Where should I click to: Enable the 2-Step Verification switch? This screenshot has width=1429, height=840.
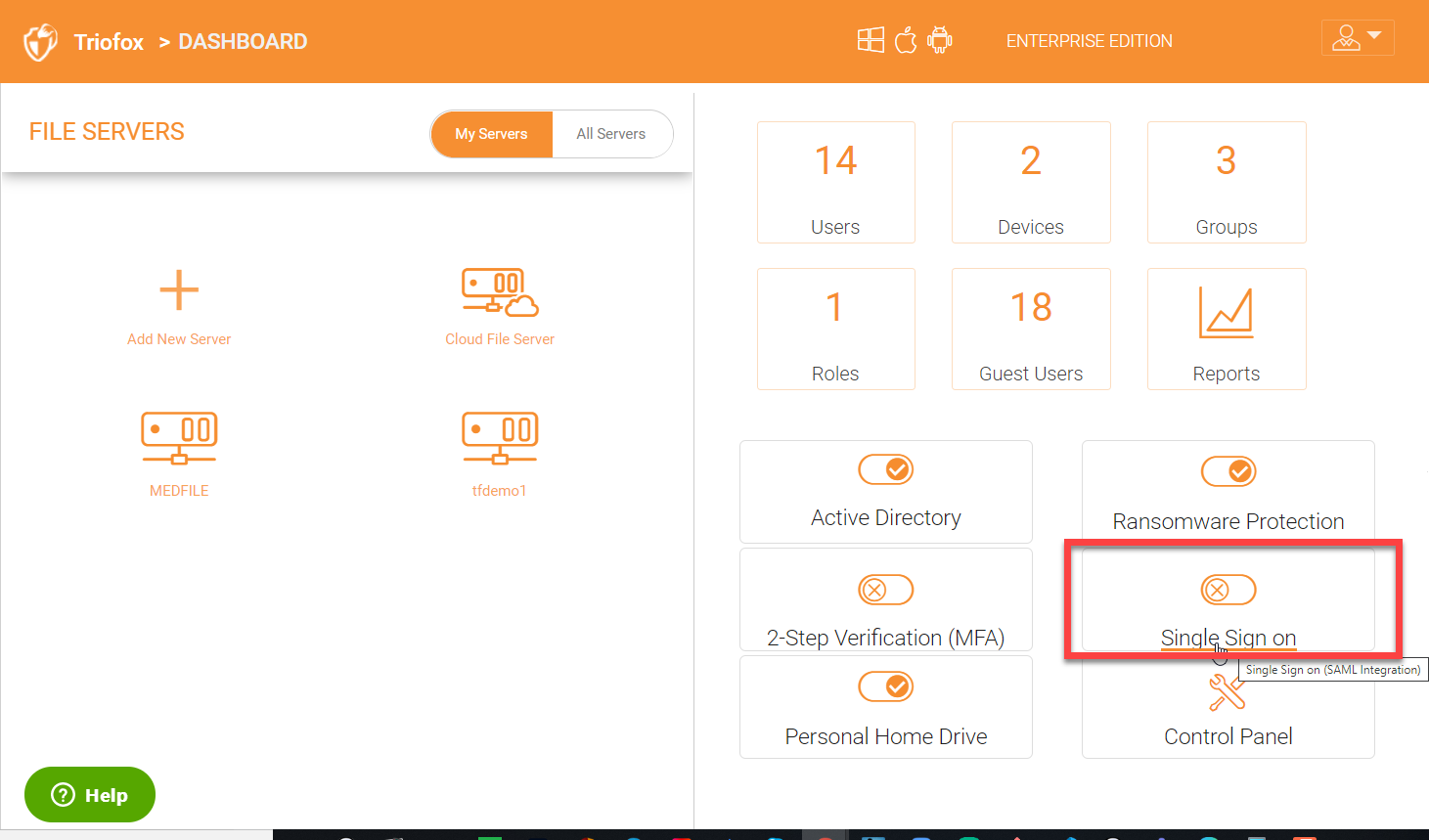pyautogui.click(x=886, y=590)
